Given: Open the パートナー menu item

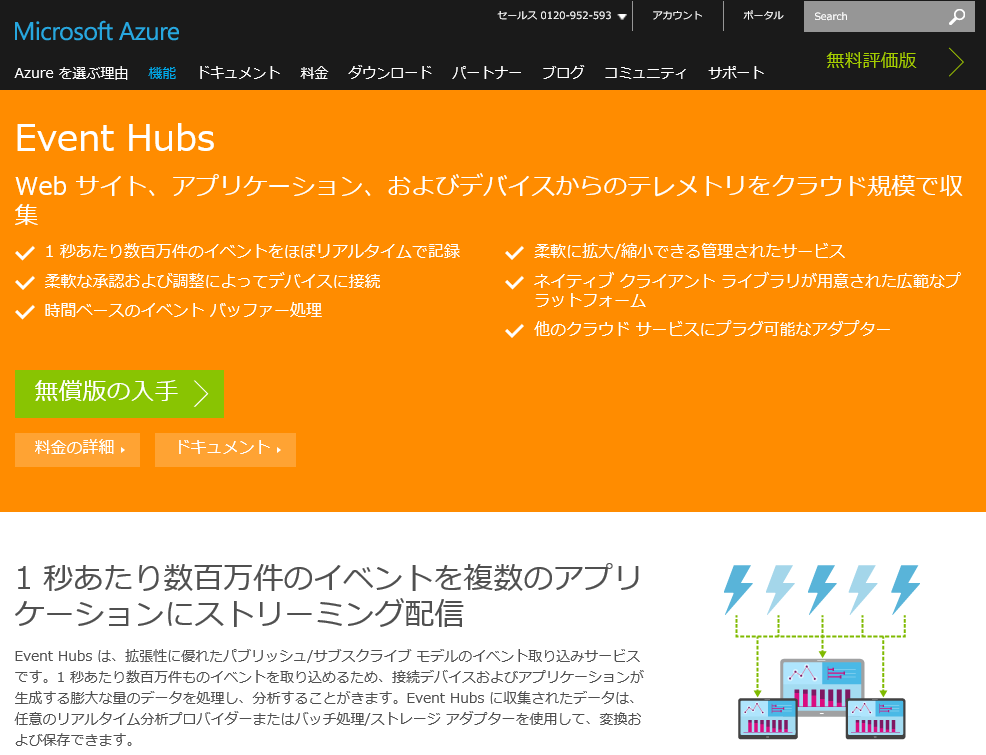Looking at the screenshot, I should click(x=487, y=73).
